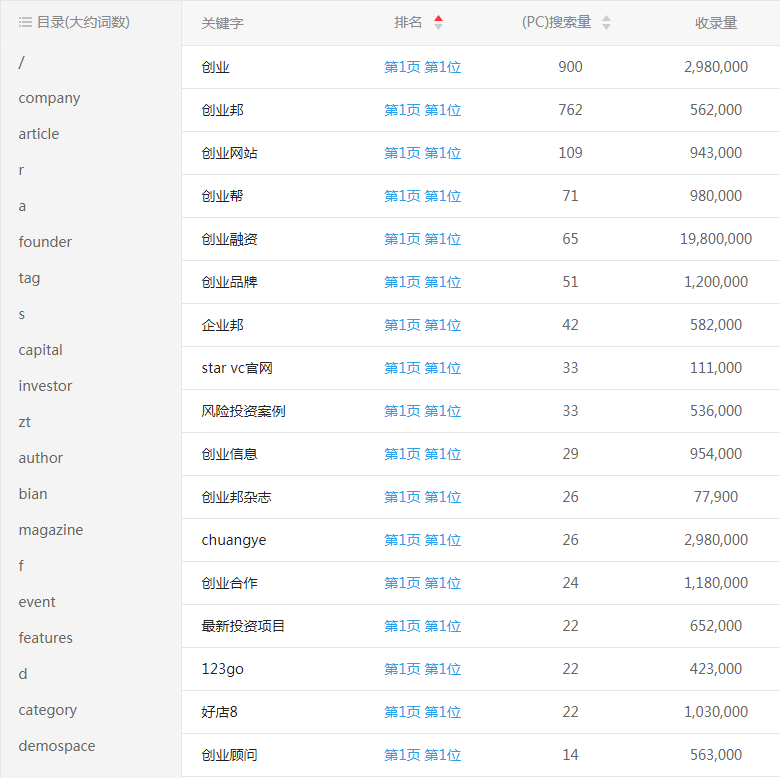Open the 'magazine' directory in sidebar

pyautogui.click(x=50, y=530)
